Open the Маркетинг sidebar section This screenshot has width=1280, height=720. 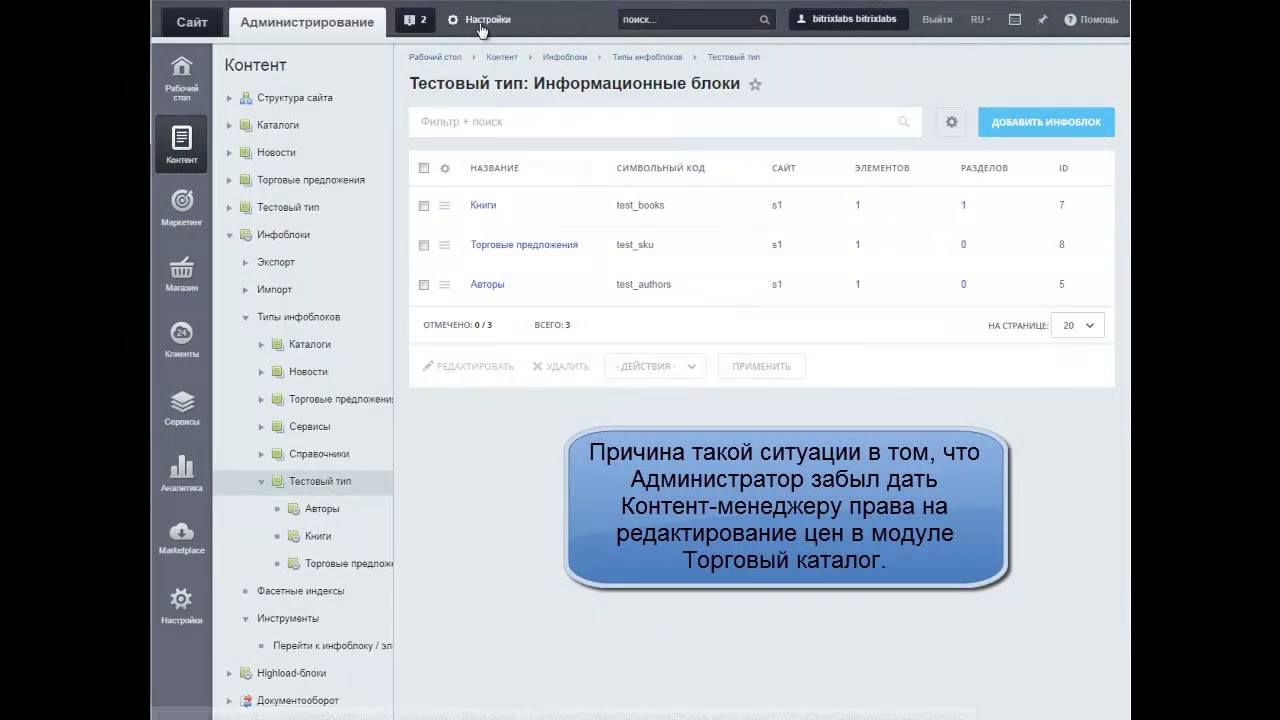[x=181, y=208]
